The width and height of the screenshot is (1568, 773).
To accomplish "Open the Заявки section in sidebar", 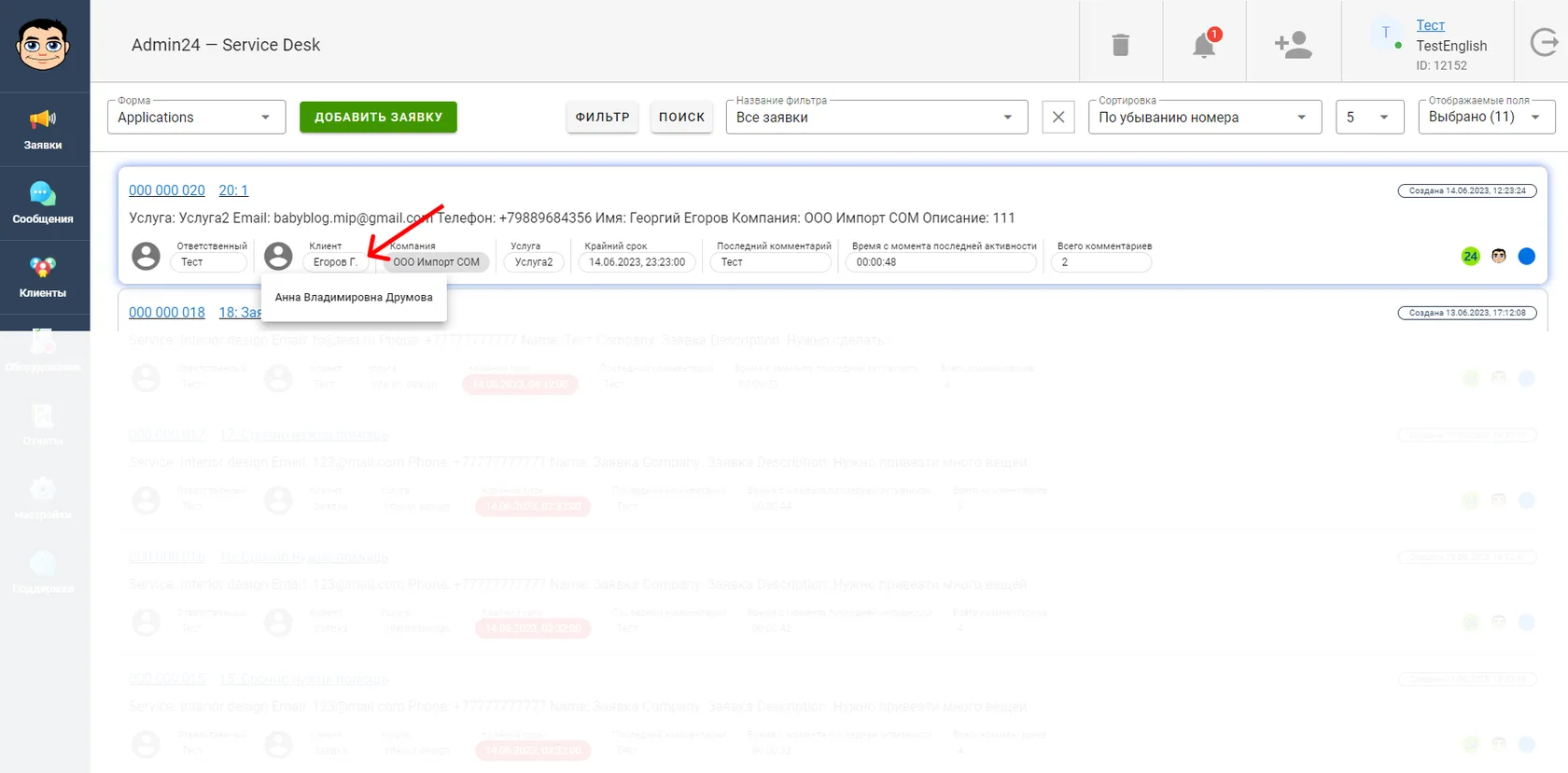I will pos(43,129).
